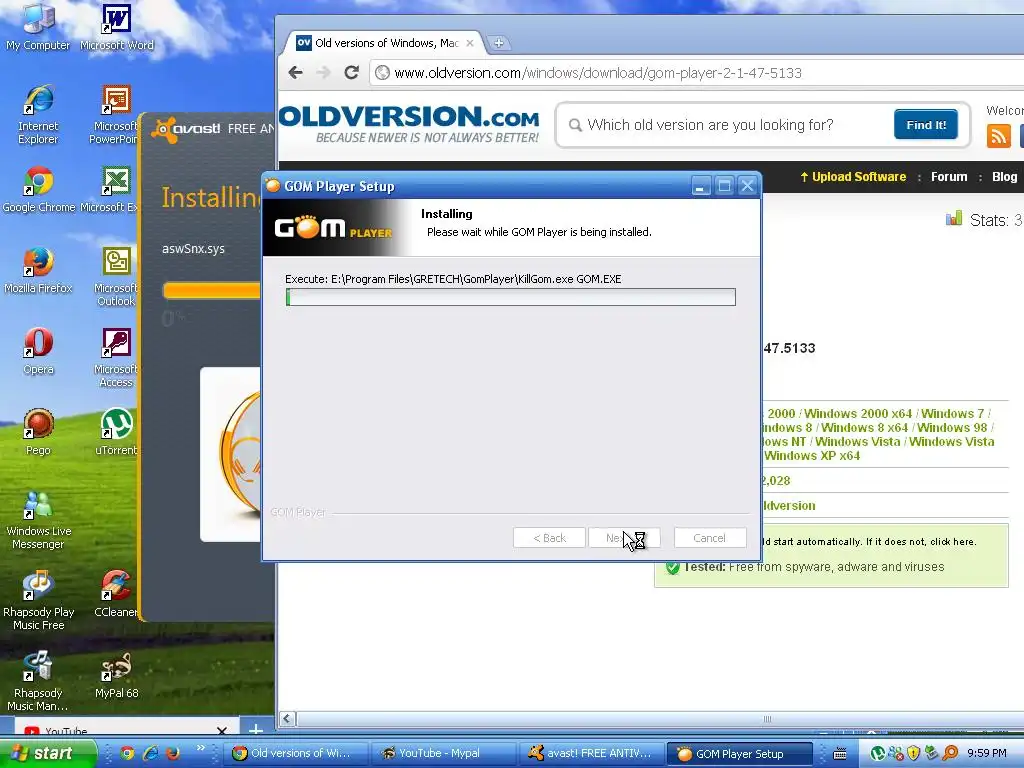This screenshot has height=768, width=1024.
Task: Click Internet Explorer icon in Quick Launch
Action: coord(150,753)
